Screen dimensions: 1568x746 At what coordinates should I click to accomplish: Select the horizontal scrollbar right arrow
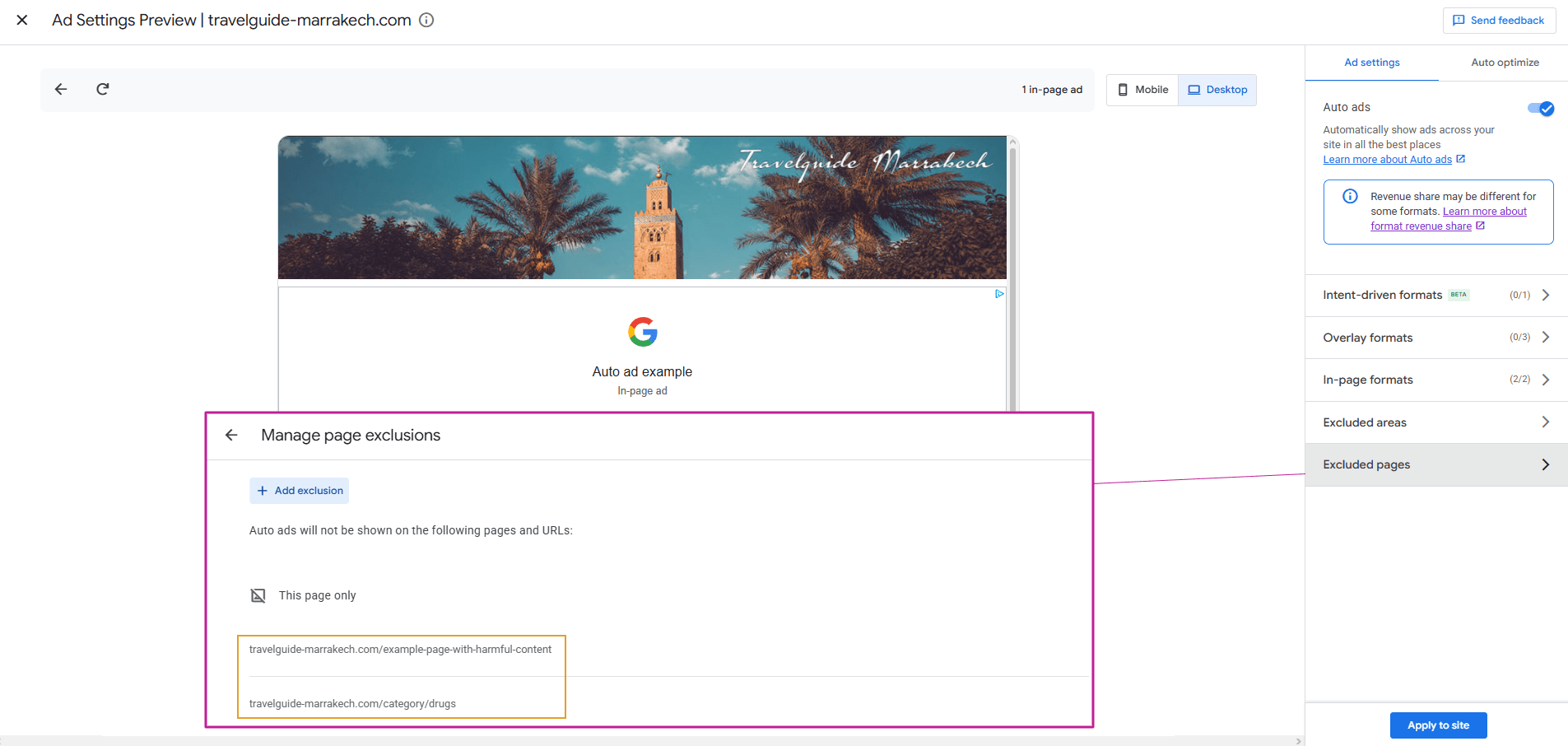[x=1299, y=741]
